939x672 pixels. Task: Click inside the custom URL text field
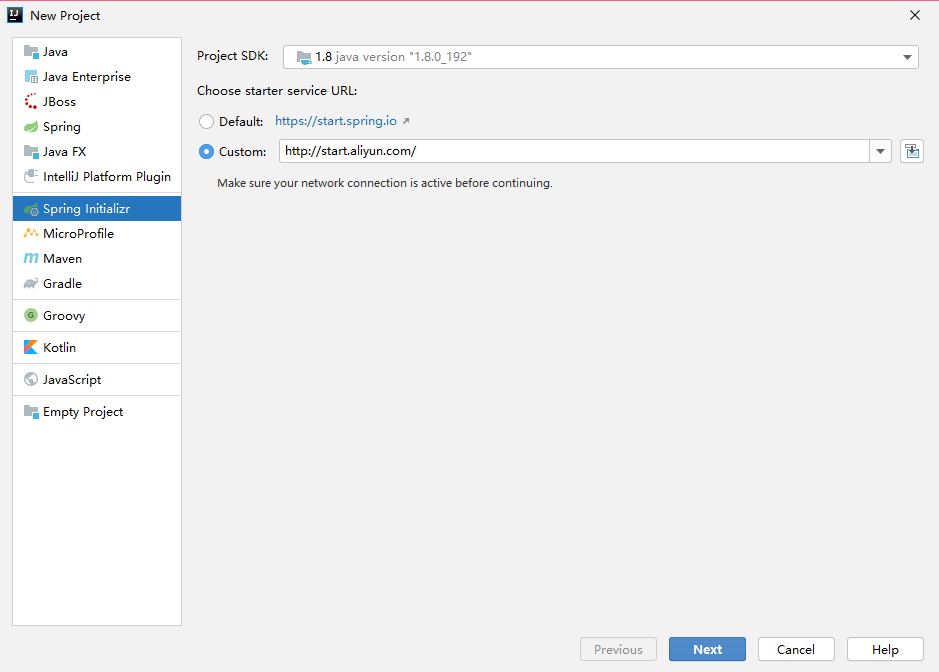574,151
